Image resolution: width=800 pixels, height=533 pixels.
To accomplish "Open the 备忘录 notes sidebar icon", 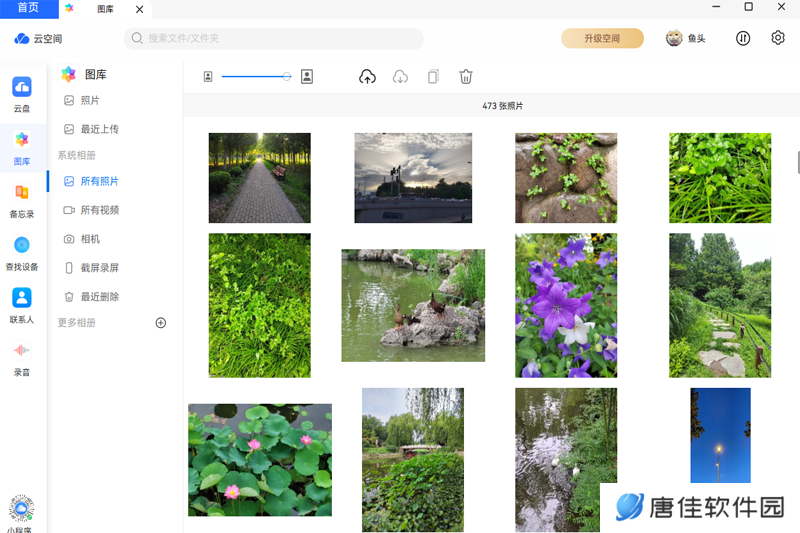I will [x=22, y=192].
